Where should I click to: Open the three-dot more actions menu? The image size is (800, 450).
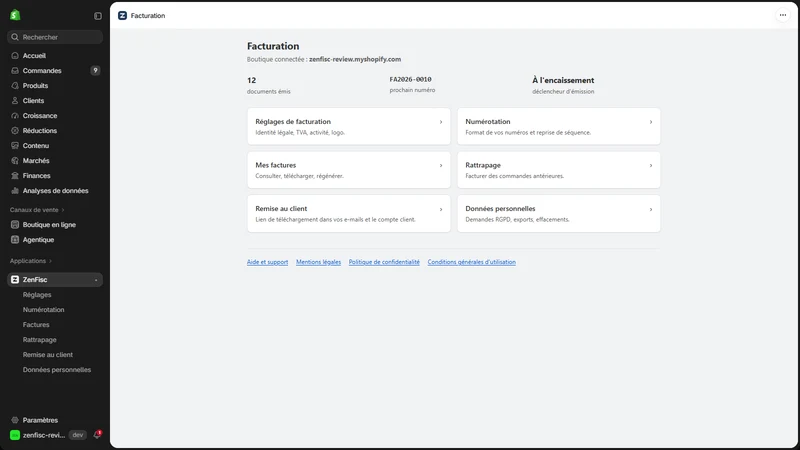[x=783, y=15]
